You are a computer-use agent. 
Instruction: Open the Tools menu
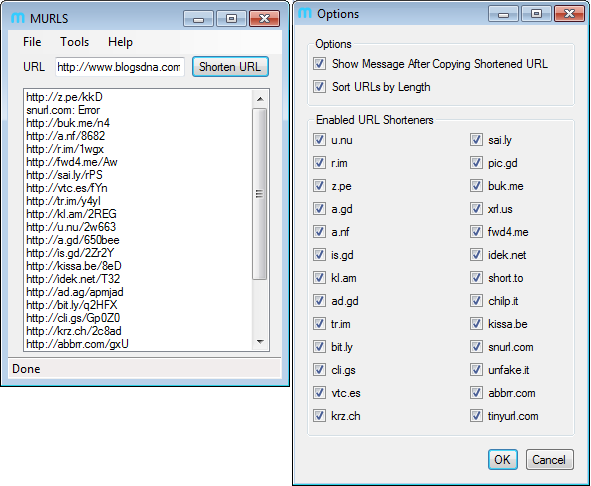[75, 42]
